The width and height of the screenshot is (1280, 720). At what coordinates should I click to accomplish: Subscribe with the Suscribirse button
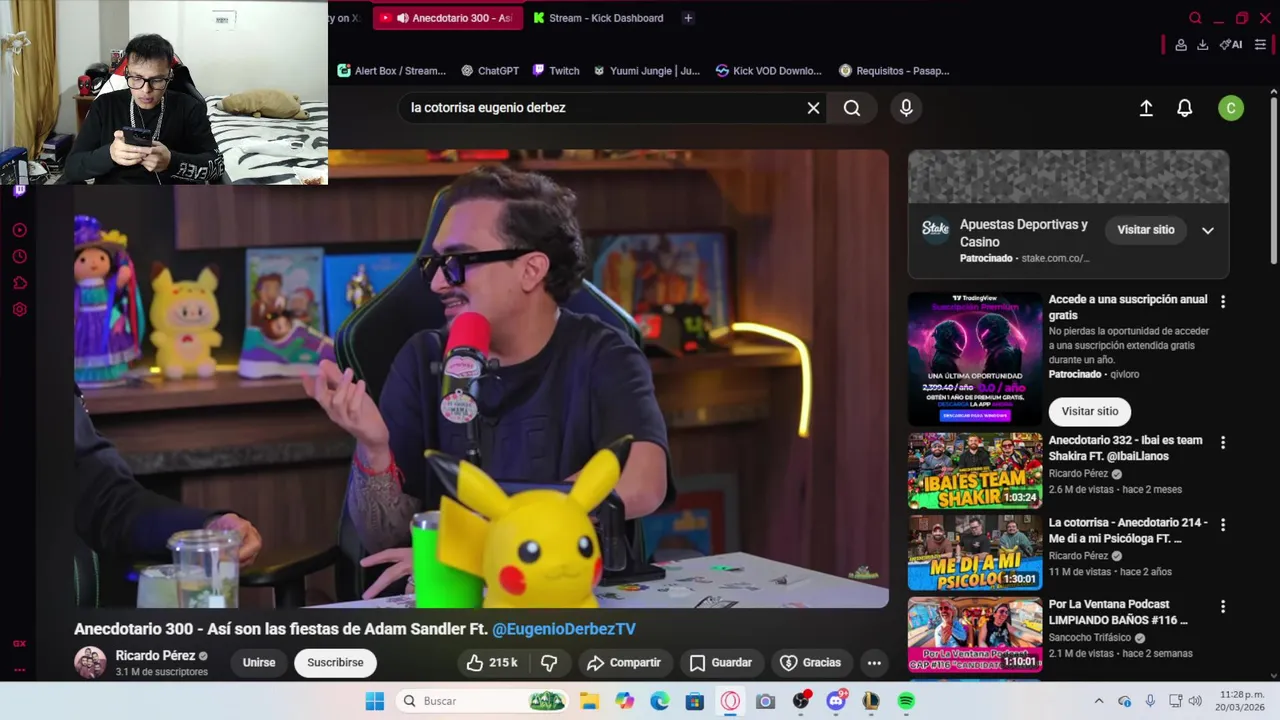tap(335, 662)
